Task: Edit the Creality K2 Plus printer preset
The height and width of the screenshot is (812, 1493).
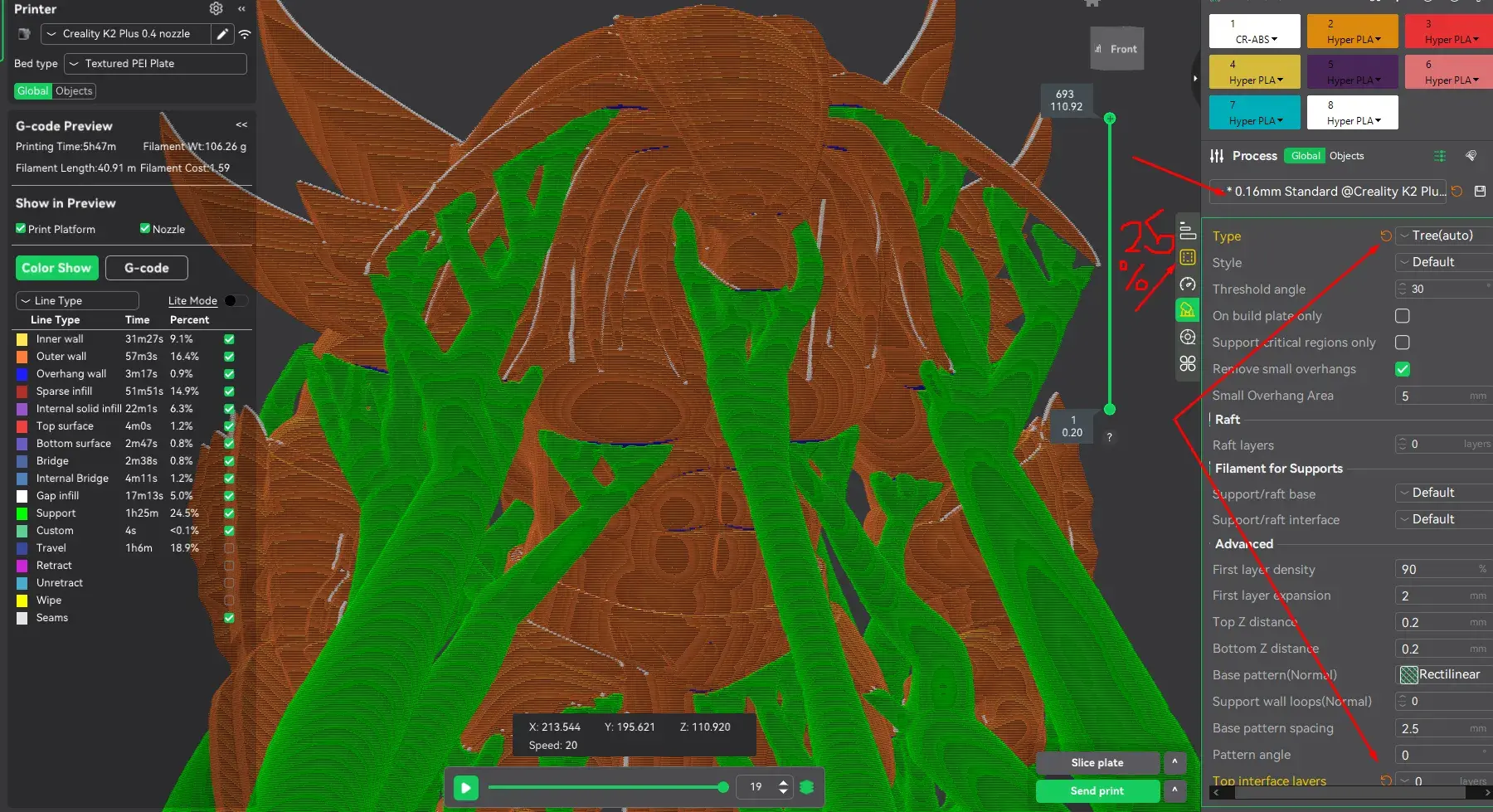Action: (x=222, y=34)
